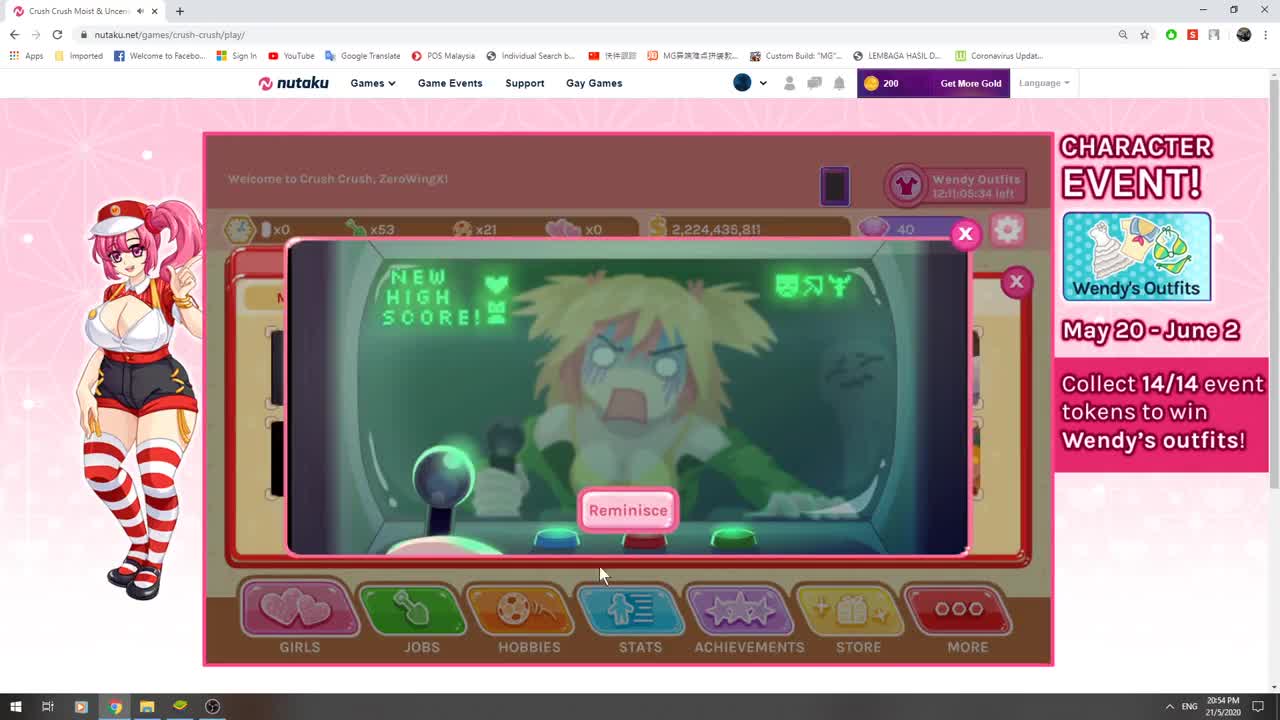Screen dimensions: 1280x720
Task: Open File Explorer from the taskbar
Action: (147, 706)
